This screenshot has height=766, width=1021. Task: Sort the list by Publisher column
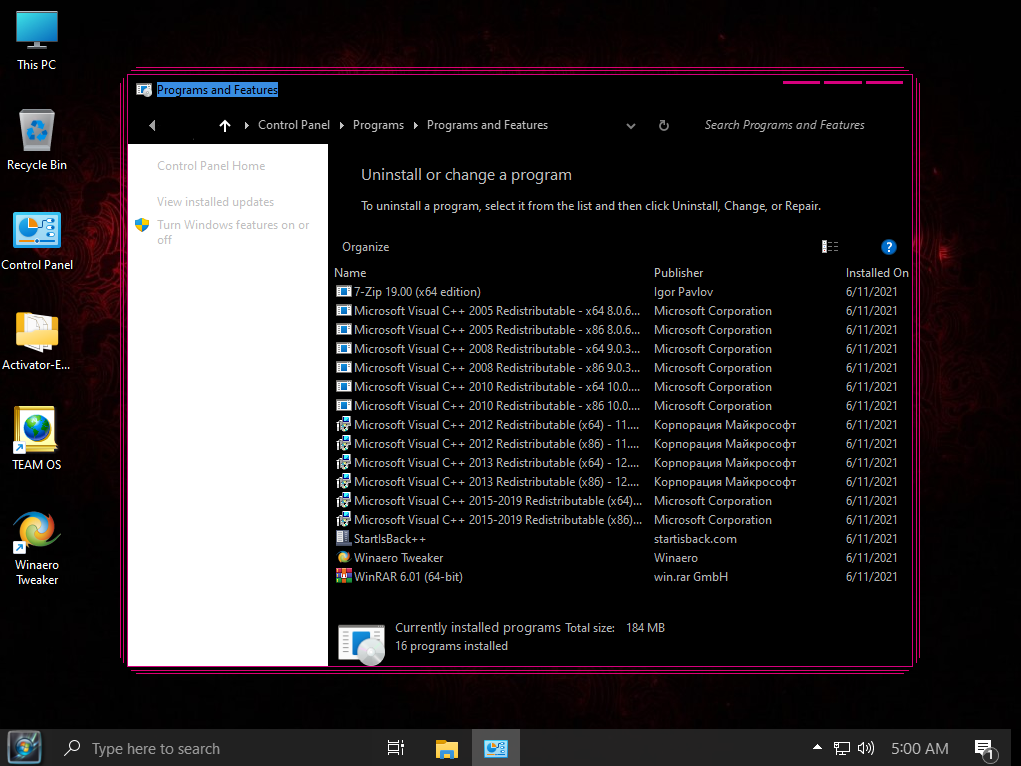[x=678, y=273]
